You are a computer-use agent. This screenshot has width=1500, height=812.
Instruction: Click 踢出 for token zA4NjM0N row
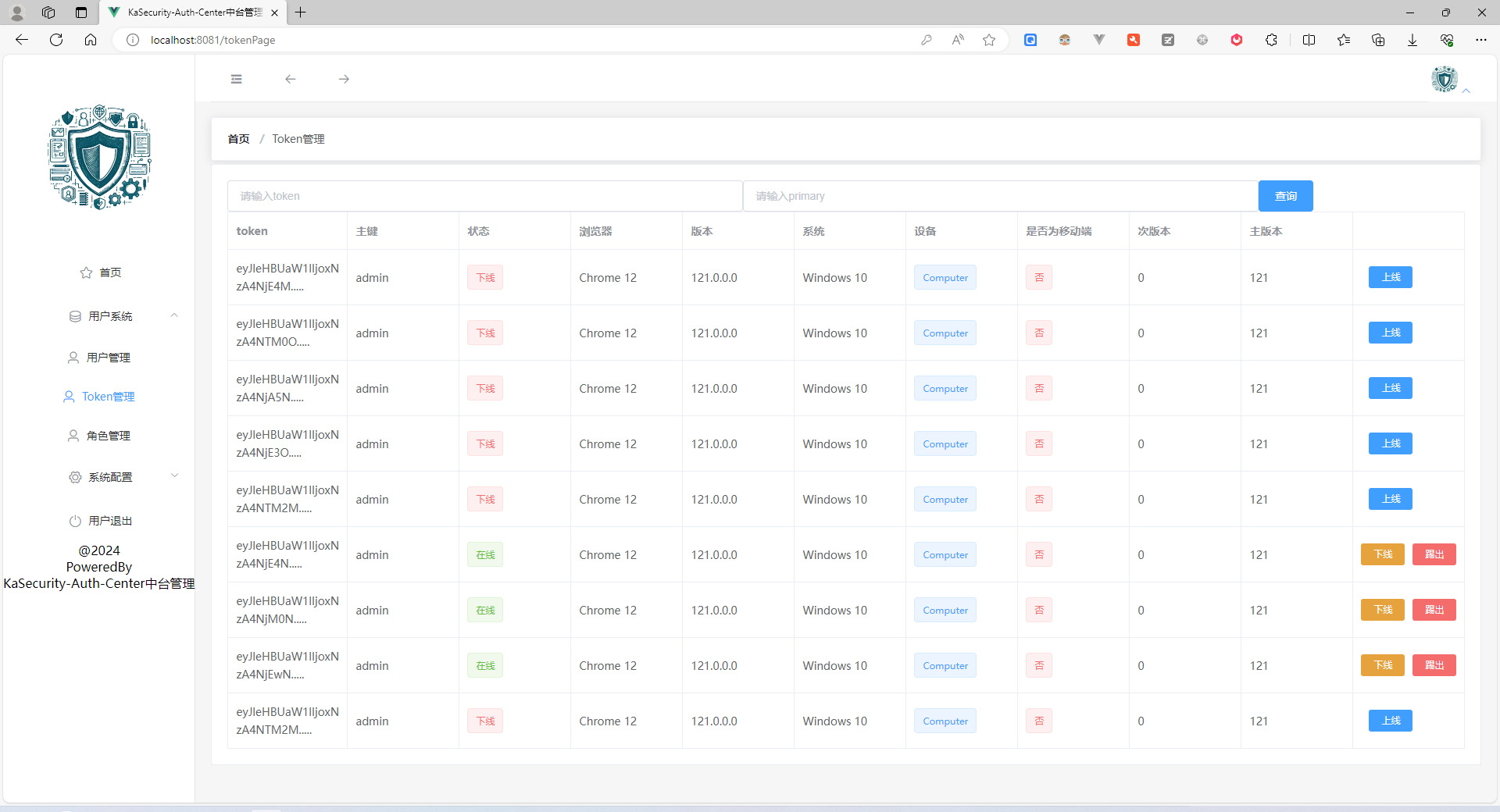tap(1434, 610)
